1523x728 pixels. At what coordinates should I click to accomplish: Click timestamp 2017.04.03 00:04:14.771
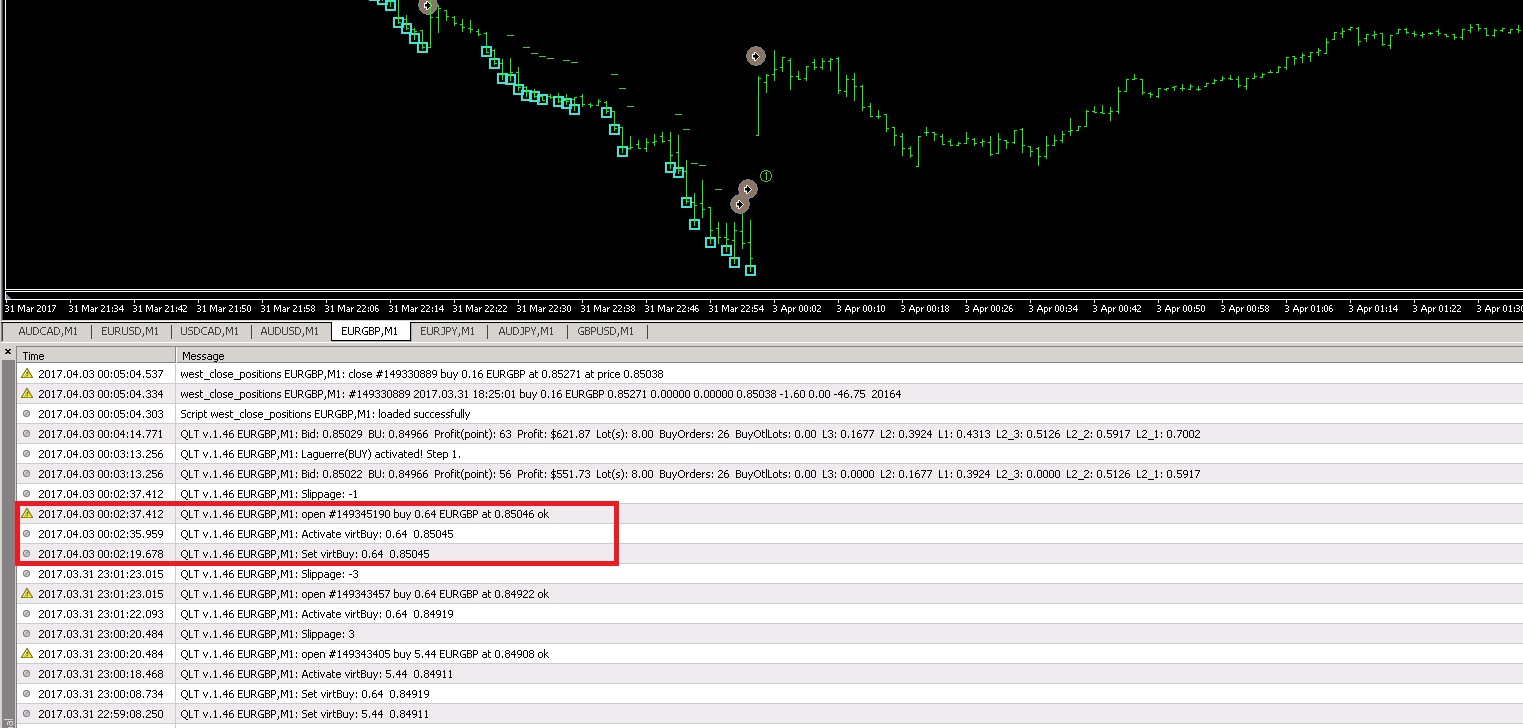coord(100,434)
